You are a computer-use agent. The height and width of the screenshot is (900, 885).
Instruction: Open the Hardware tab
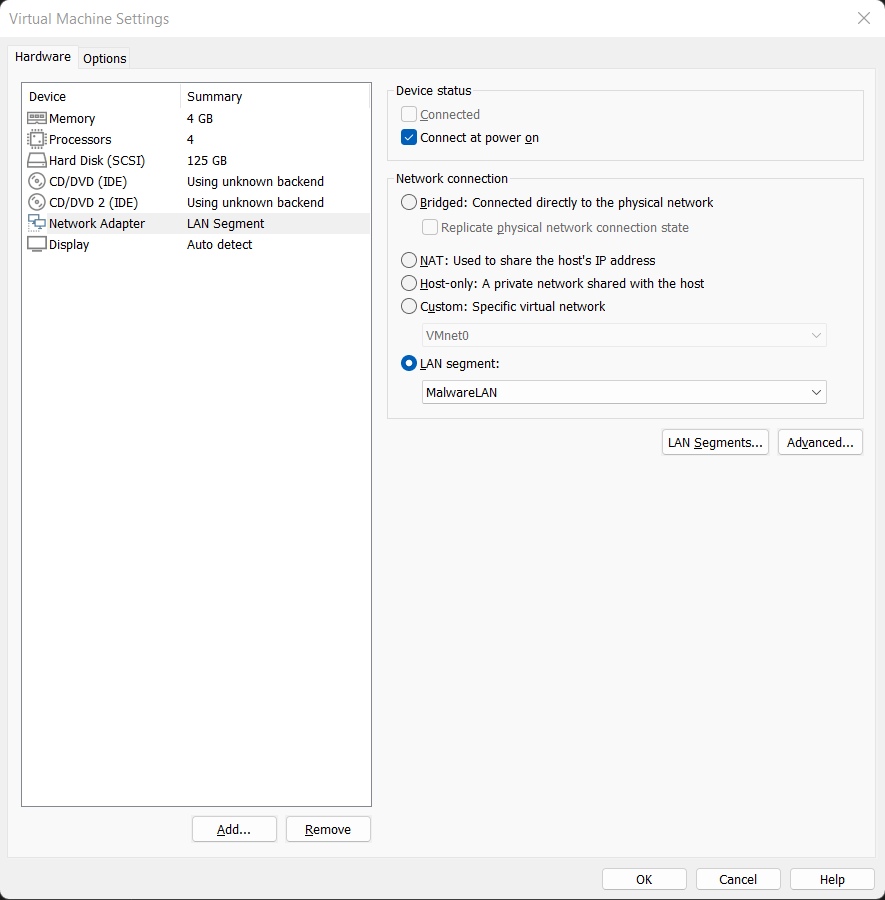pyautogui.click(x=43, y=57)
